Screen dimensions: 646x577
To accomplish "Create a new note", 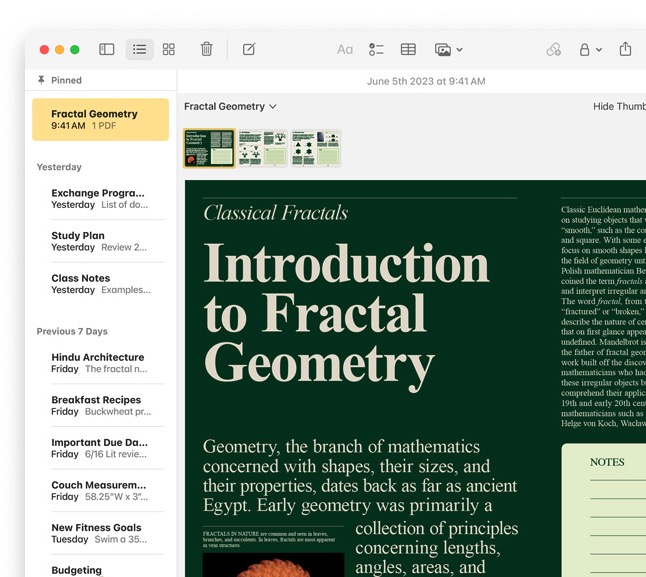I will [x=249, y=49].
